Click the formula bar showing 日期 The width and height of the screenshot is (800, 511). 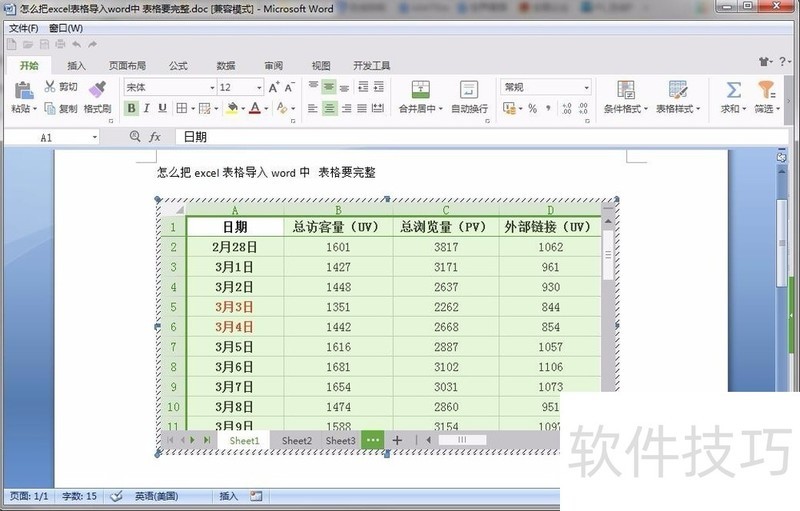pos(482,137)
